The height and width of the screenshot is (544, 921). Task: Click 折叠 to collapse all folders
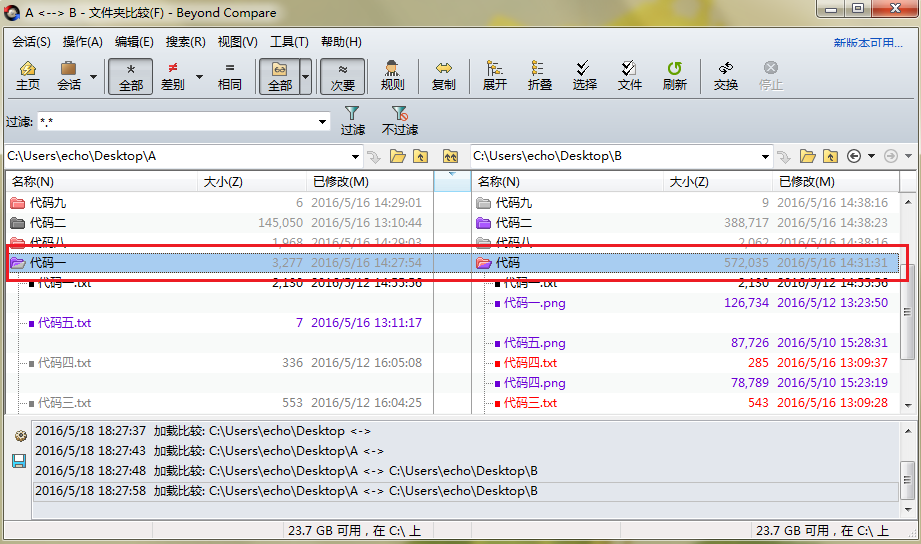539,76
